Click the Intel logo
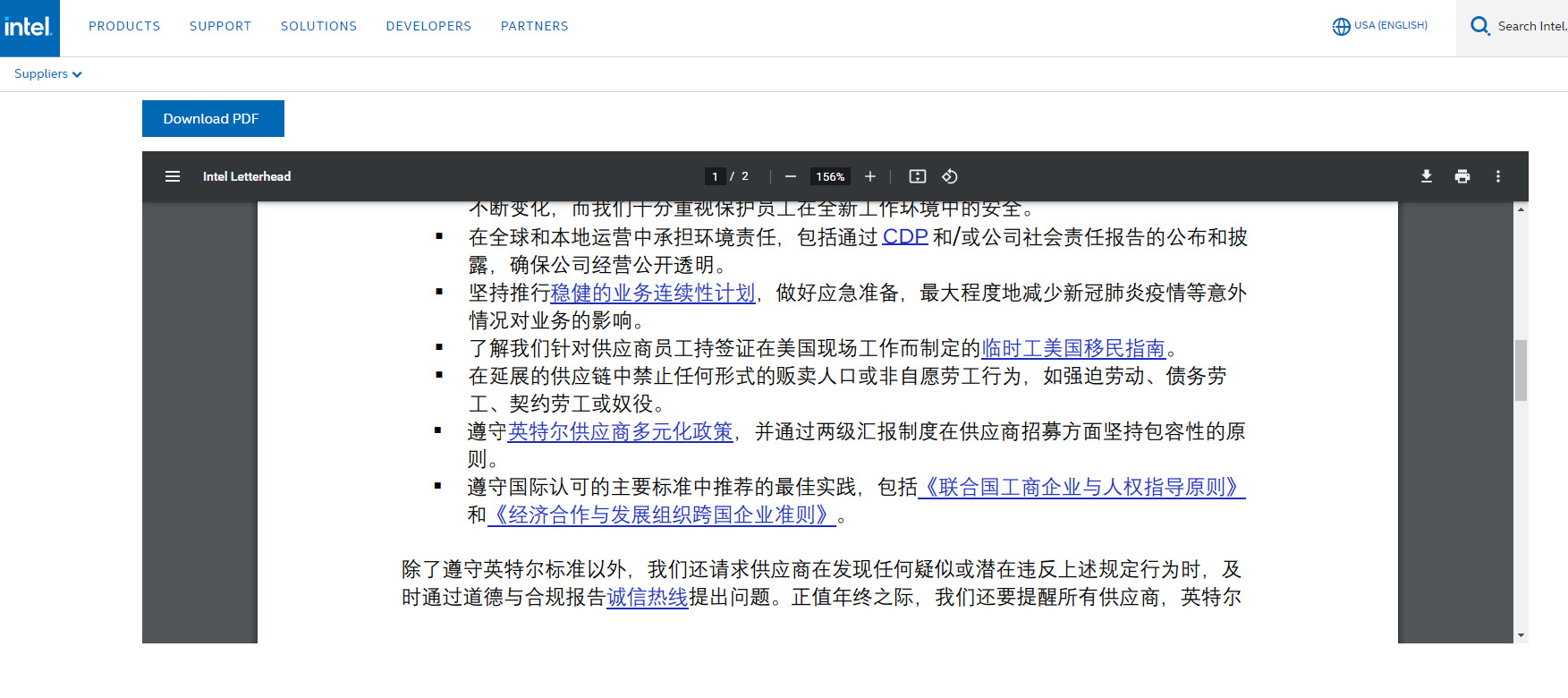The width and height of the screenshot is (1568, 698). (x=29, y=28)
